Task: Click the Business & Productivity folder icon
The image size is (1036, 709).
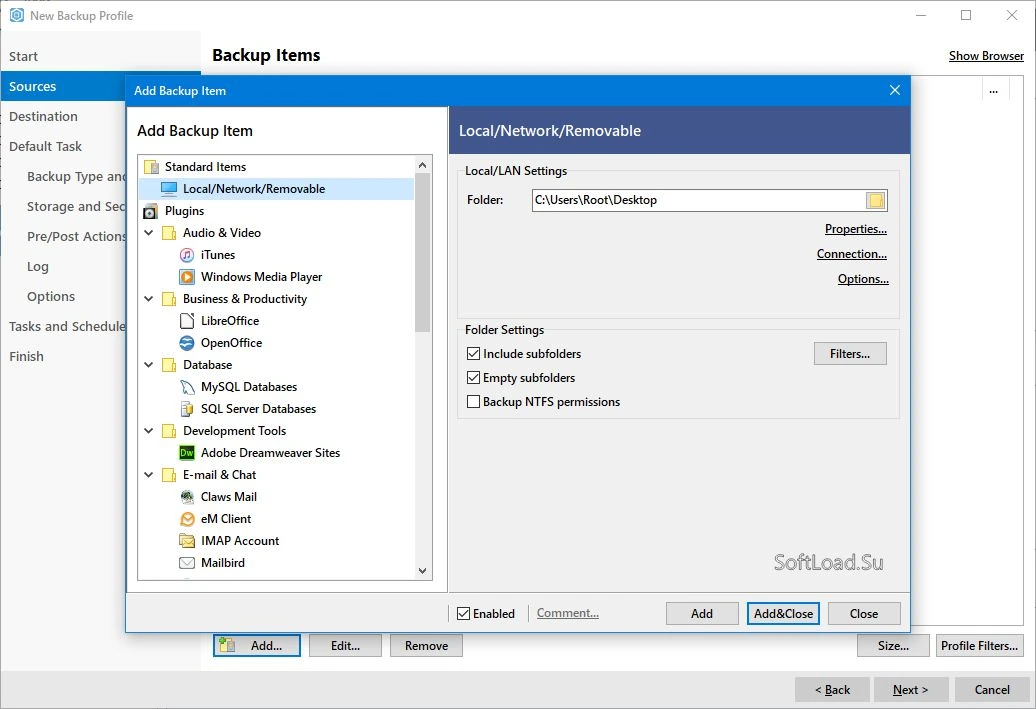Action: (x=169, y=299)
